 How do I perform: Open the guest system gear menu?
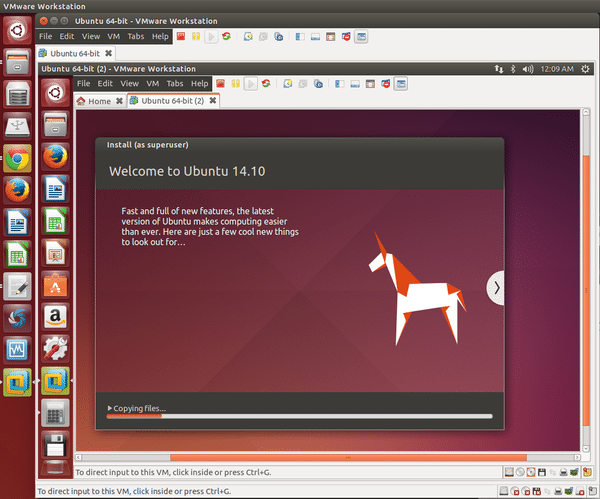coord(585,69)
